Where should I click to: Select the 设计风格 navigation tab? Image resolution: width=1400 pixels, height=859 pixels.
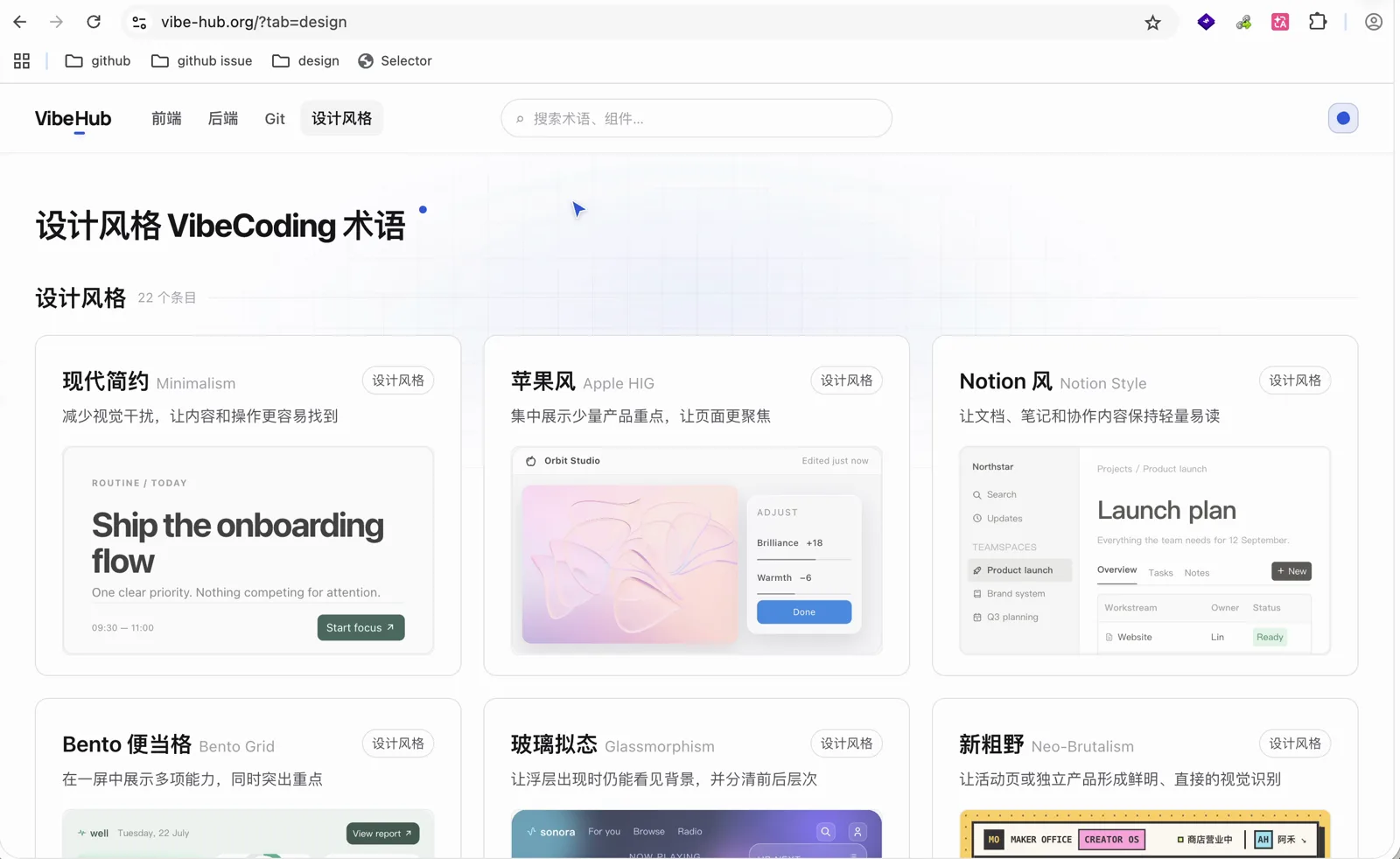(x=341, y=118)
